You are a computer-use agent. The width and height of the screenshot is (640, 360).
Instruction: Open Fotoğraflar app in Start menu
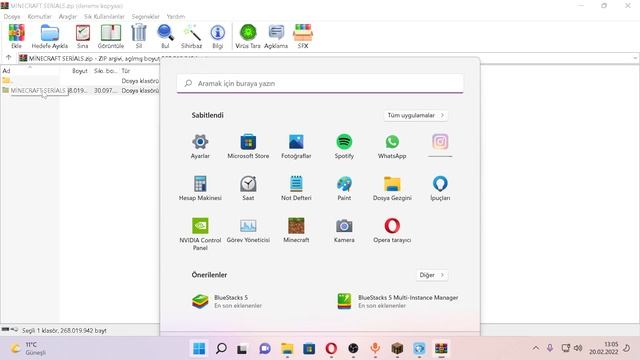[x=296, y=146]
